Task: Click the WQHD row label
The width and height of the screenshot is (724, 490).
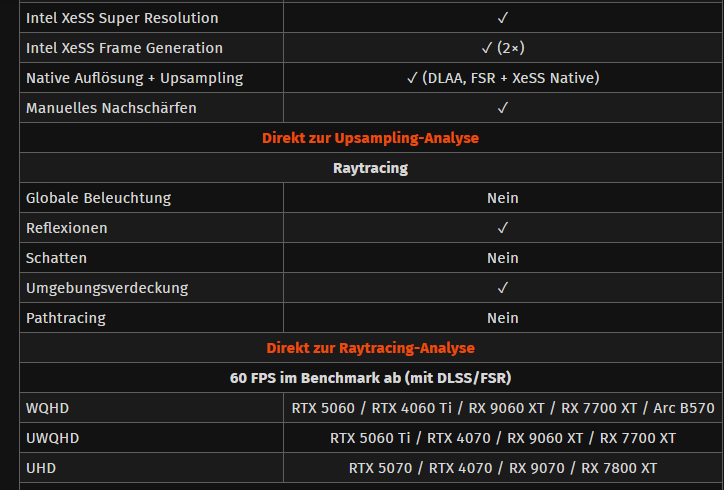Action: point(48,408)
